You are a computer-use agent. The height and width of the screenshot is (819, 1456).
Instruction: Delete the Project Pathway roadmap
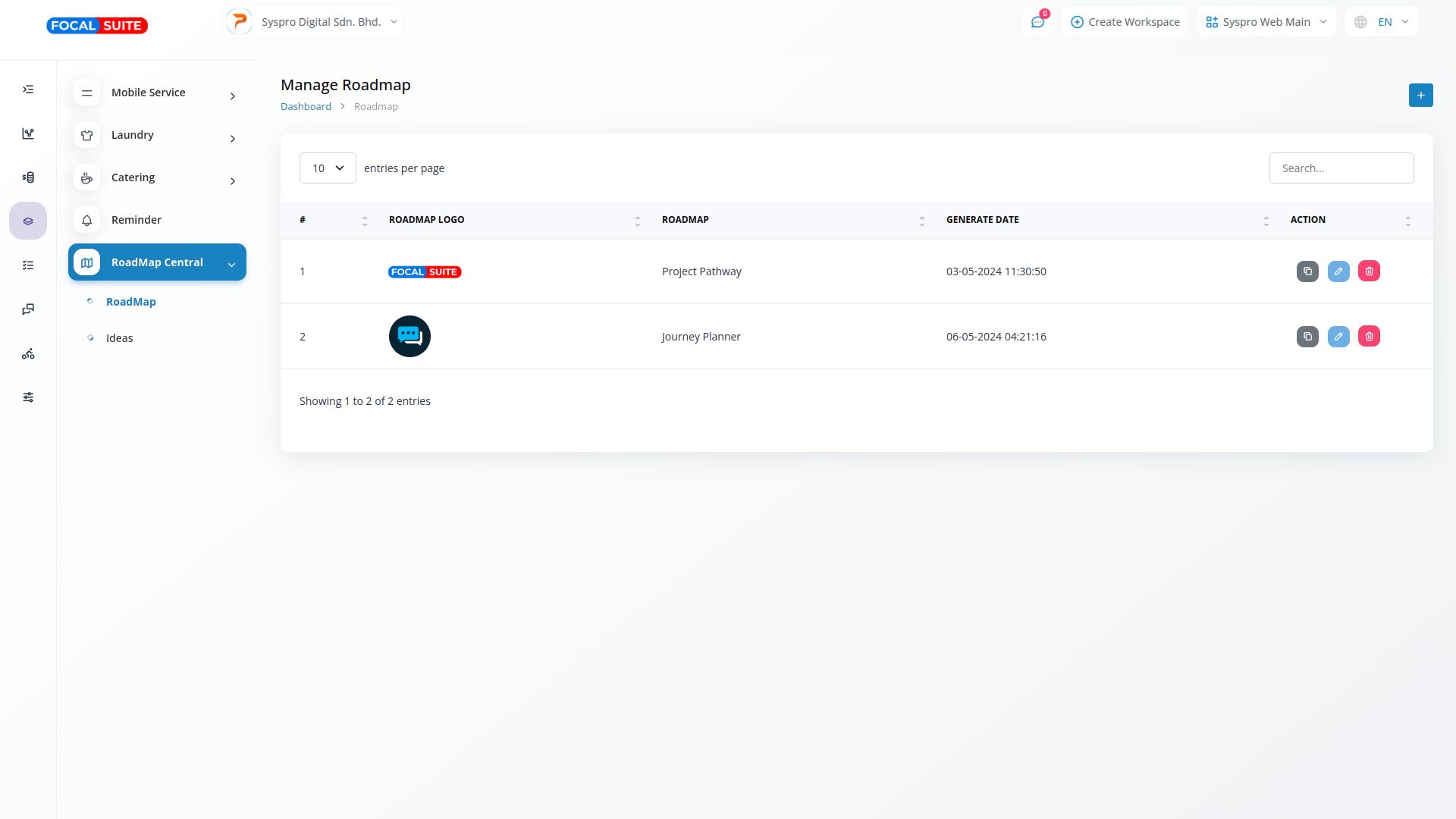coord(1369,271)
